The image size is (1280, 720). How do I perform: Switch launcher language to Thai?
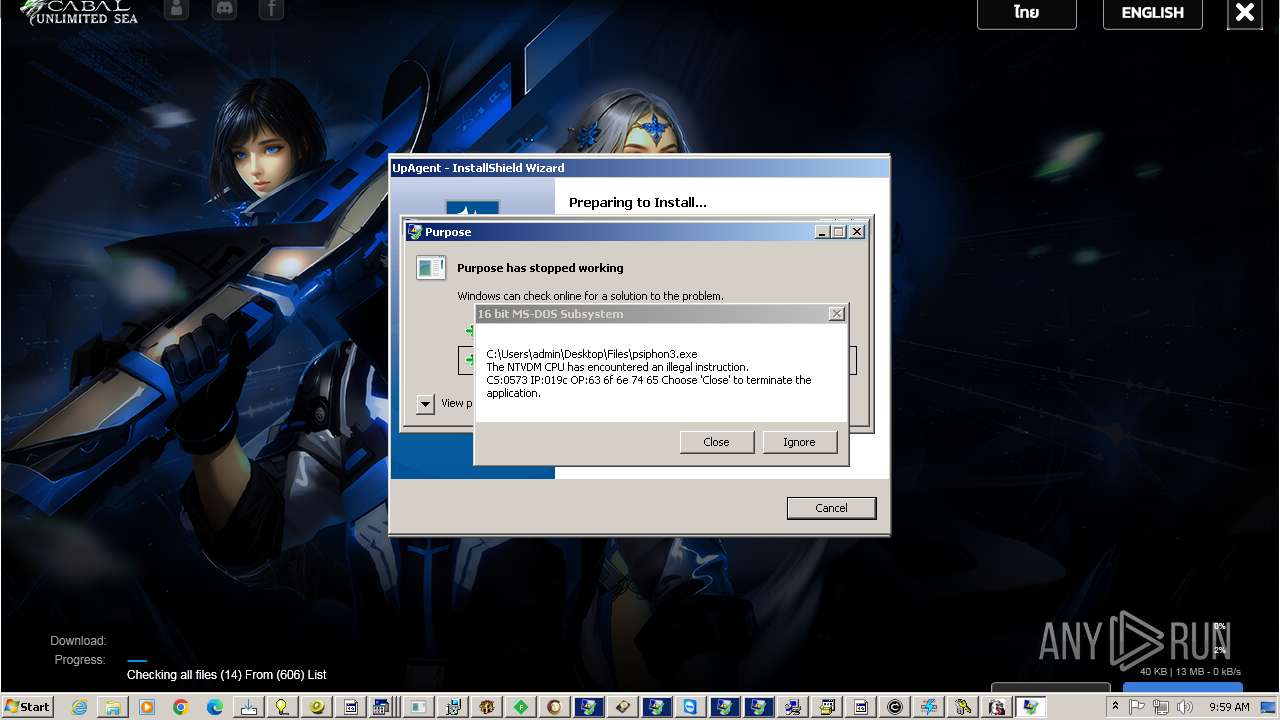click(1027, 13)
